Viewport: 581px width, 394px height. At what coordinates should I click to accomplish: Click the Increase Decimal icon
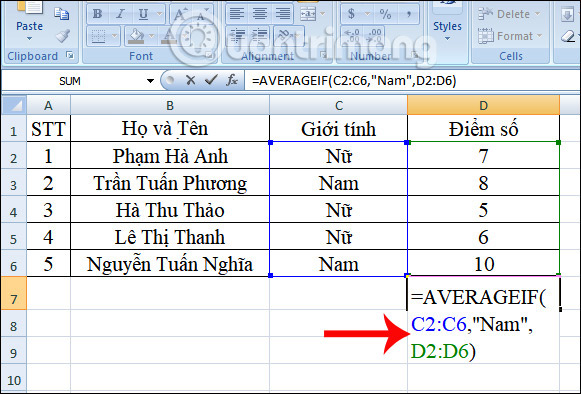(x=352, y=36)
